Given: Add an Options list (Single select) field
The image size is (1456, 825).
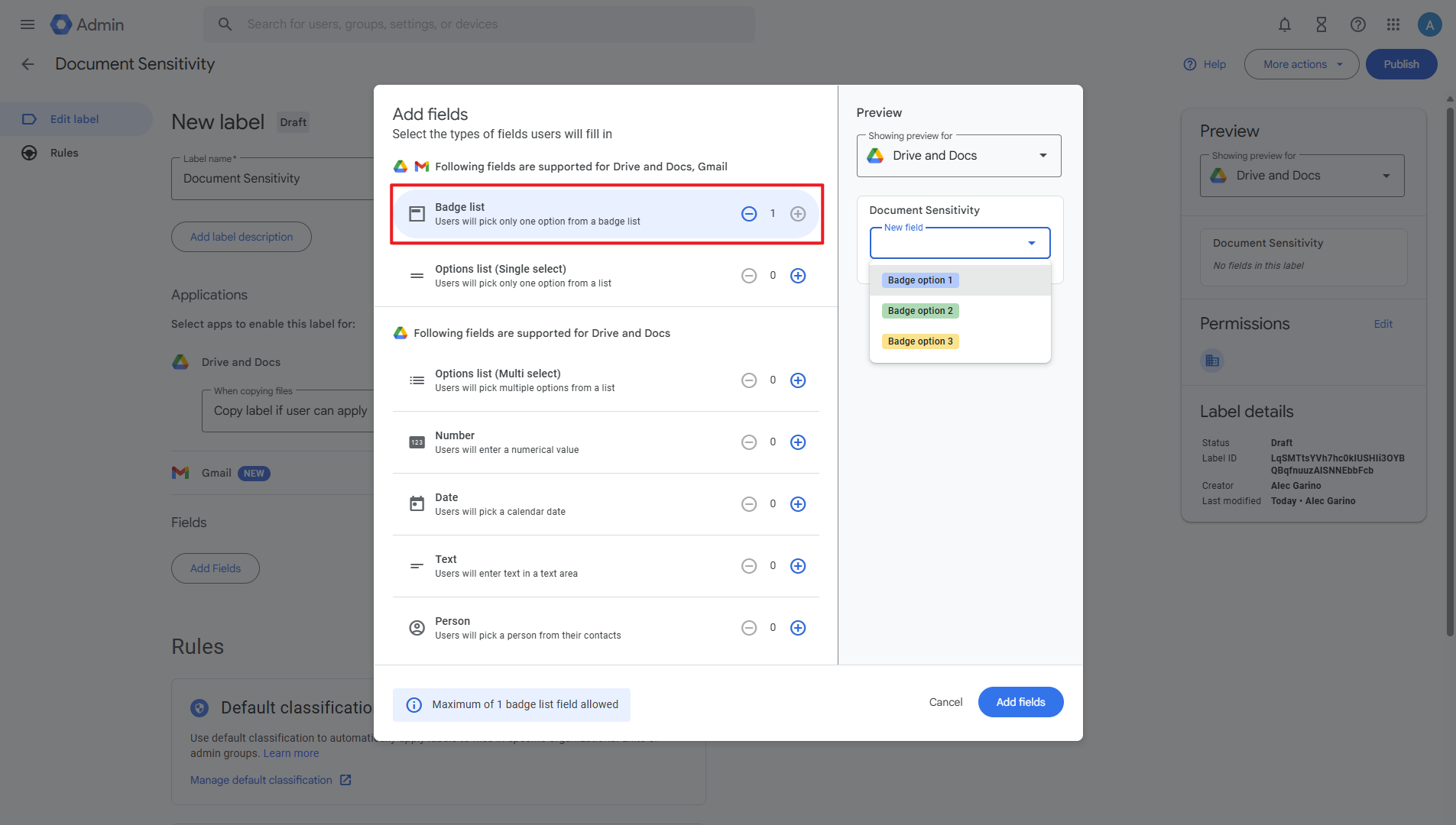Looking at the screenshot, I should (x=798, y=276).
